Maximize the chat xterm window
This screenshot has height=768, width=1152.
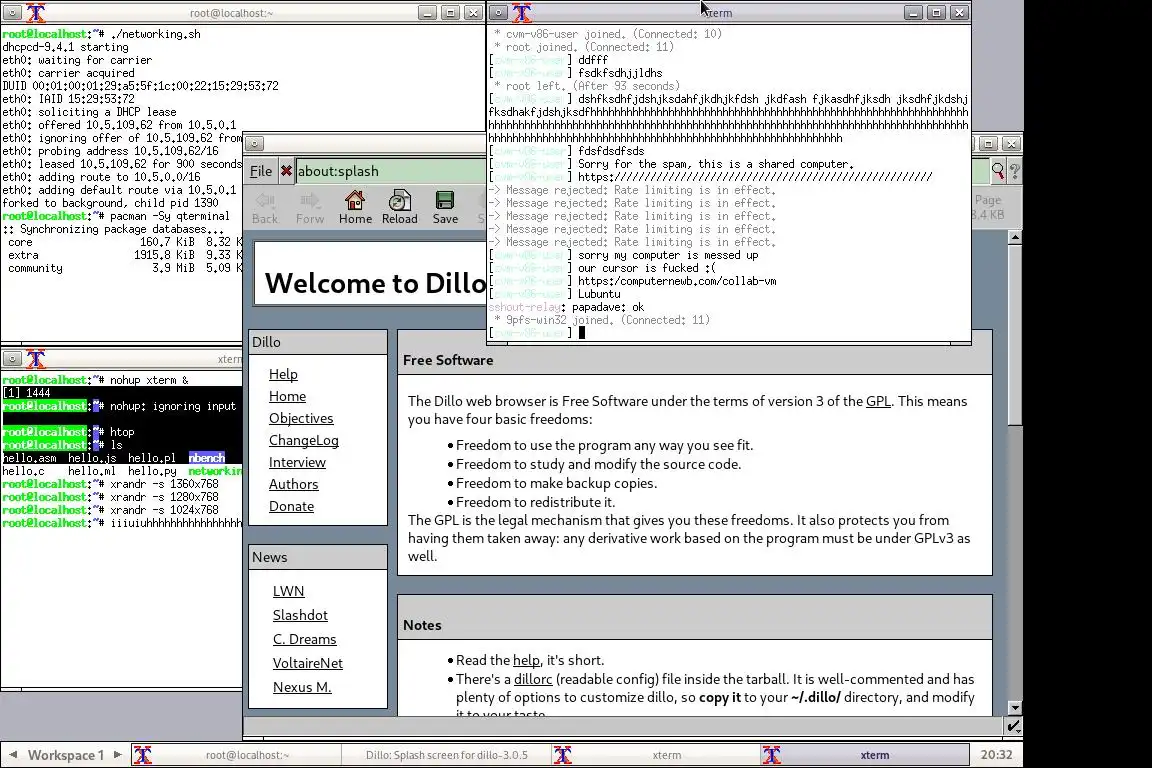[x=936, y=12]
